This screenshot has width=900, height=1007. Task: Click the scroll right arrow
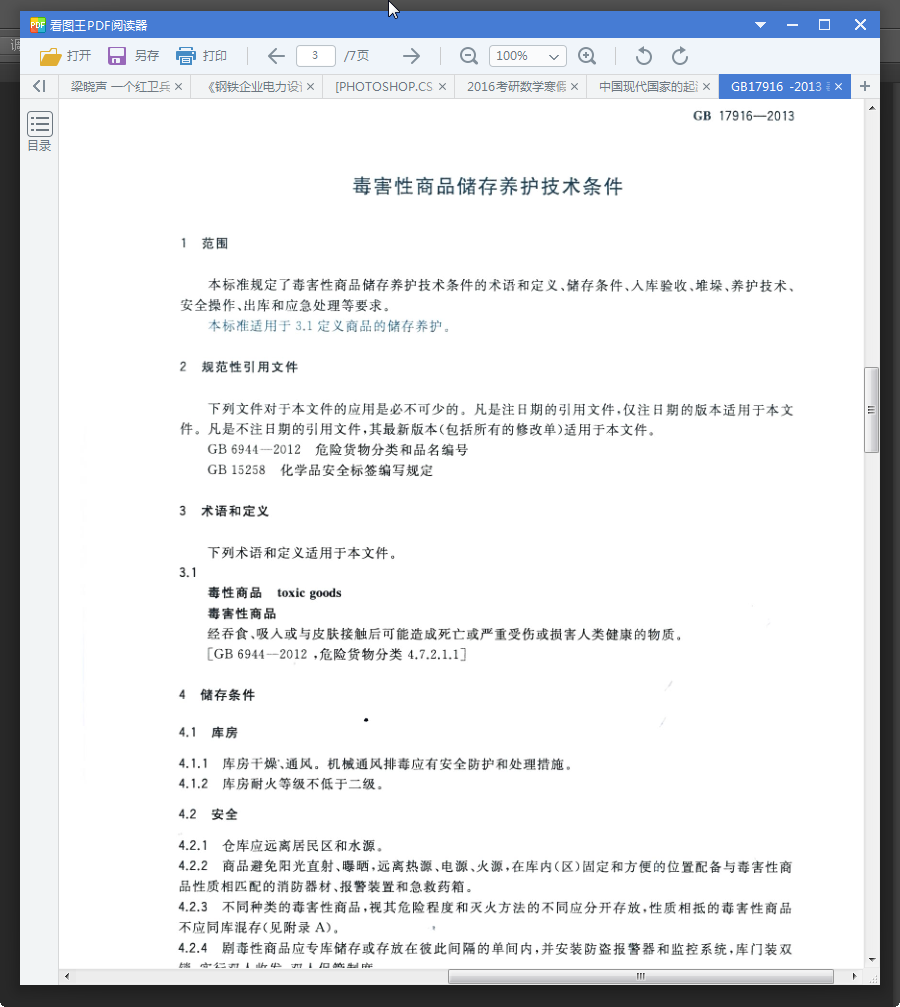point(854,976)
